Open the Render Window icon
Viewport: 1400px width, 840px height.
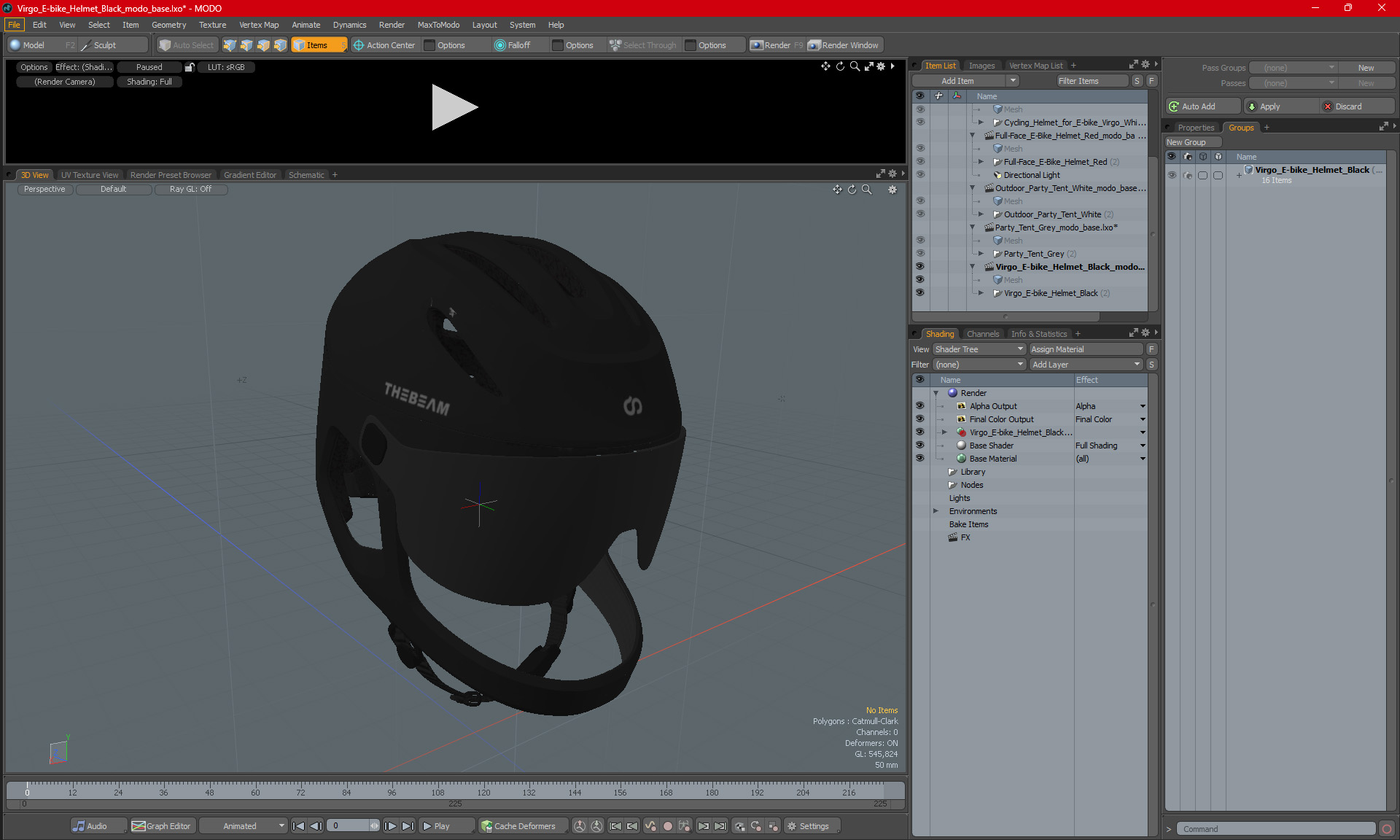coord(814,45)
